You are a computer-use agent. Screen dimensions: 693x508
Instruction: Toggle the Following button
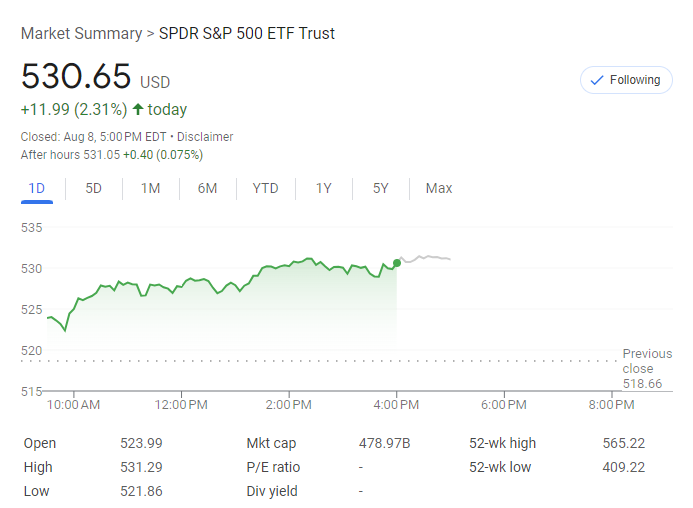pyautogui.click(x=626, y=80)
